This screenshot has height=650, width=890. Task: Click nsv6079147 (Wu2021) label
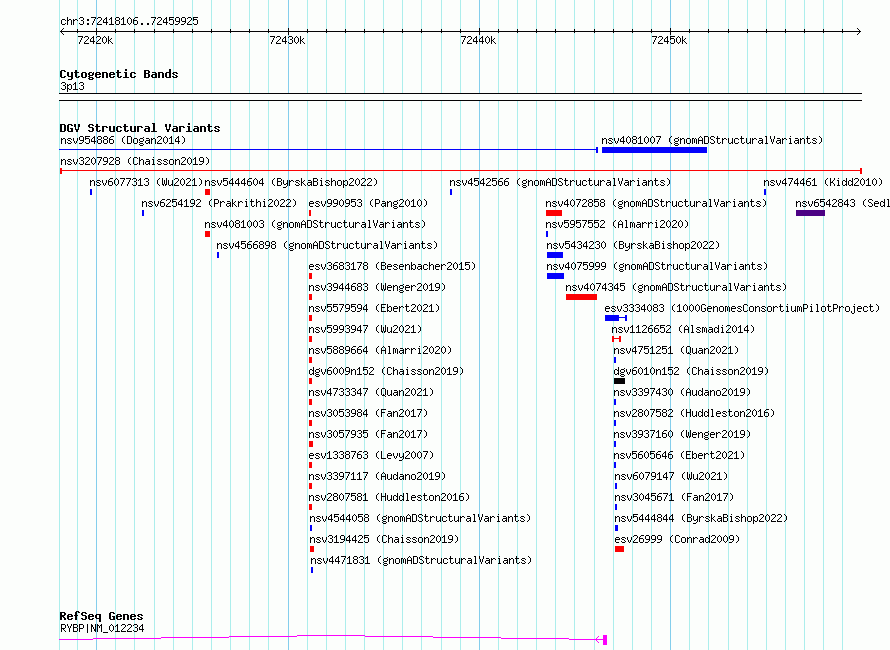(671, 476)
